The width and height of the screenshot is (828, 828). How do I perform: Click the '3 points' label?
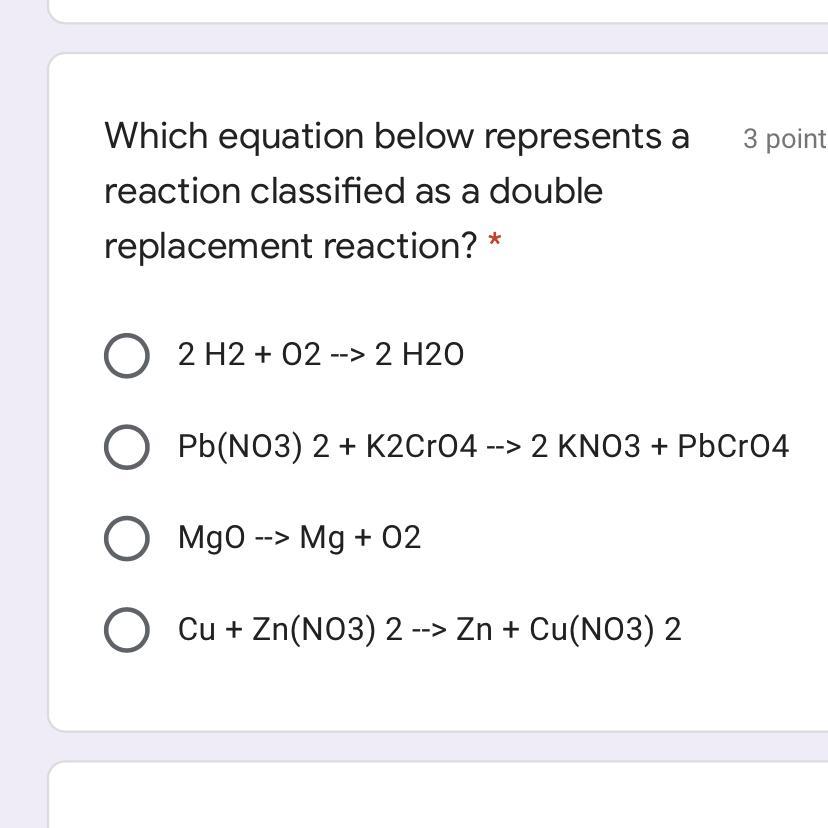(785, 139)
